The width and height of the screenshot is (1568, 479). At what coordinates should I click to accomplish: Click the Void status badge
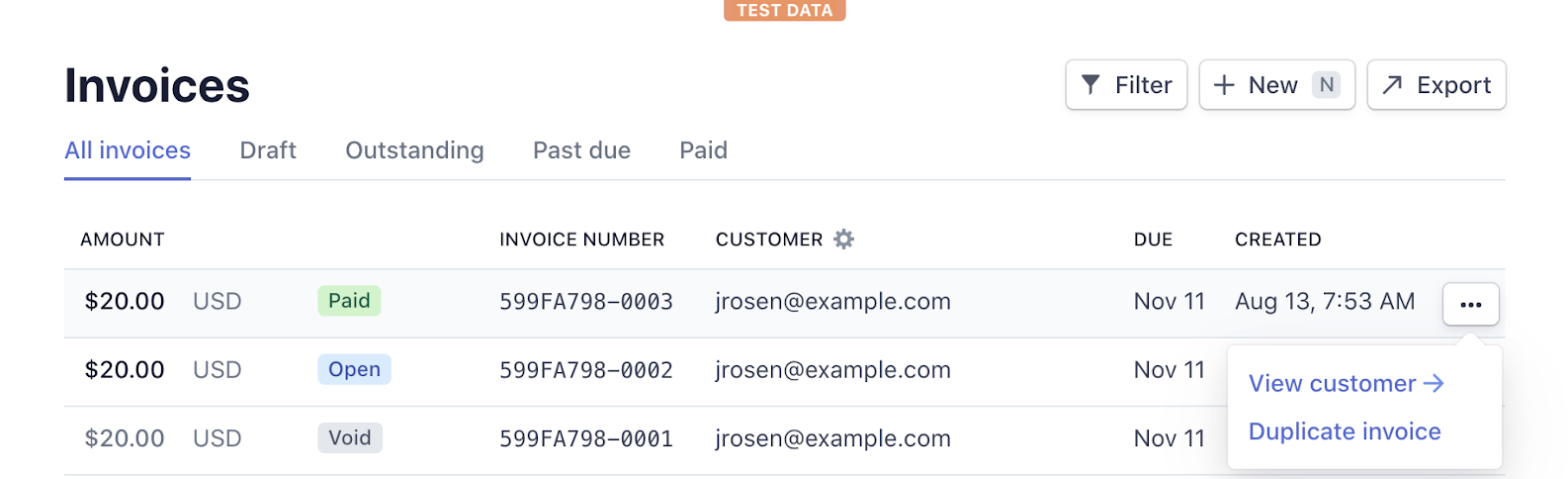click(350, 437)
